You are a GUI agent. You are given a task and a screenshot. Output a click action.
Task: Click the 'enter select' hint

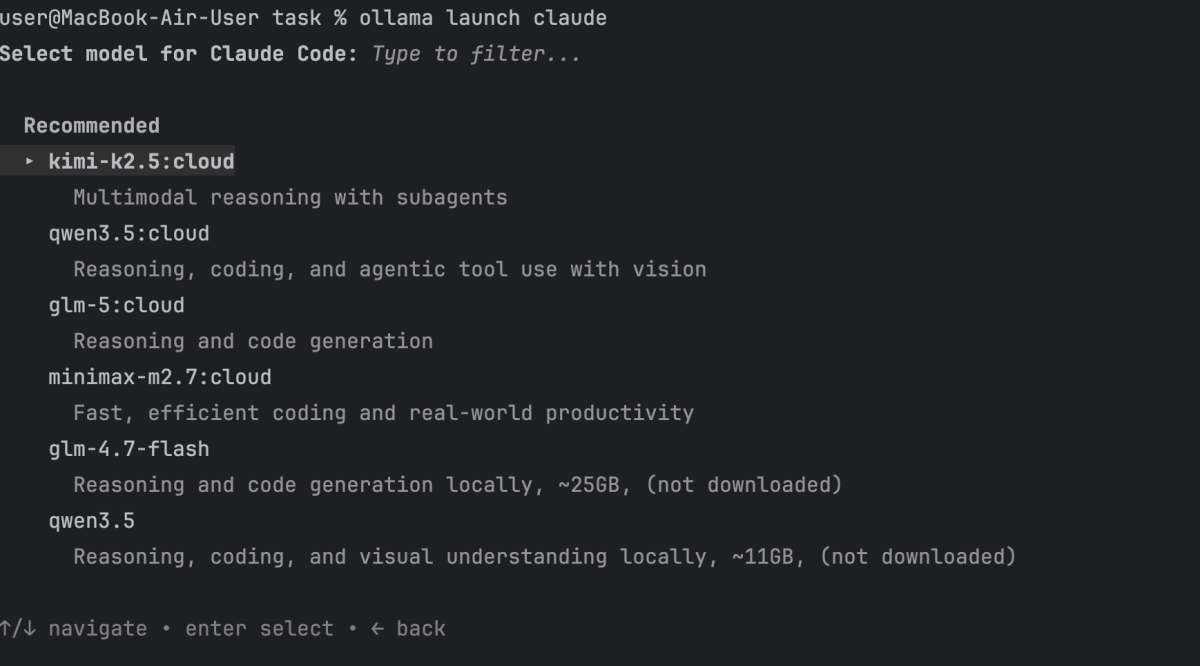coord(259,629)
